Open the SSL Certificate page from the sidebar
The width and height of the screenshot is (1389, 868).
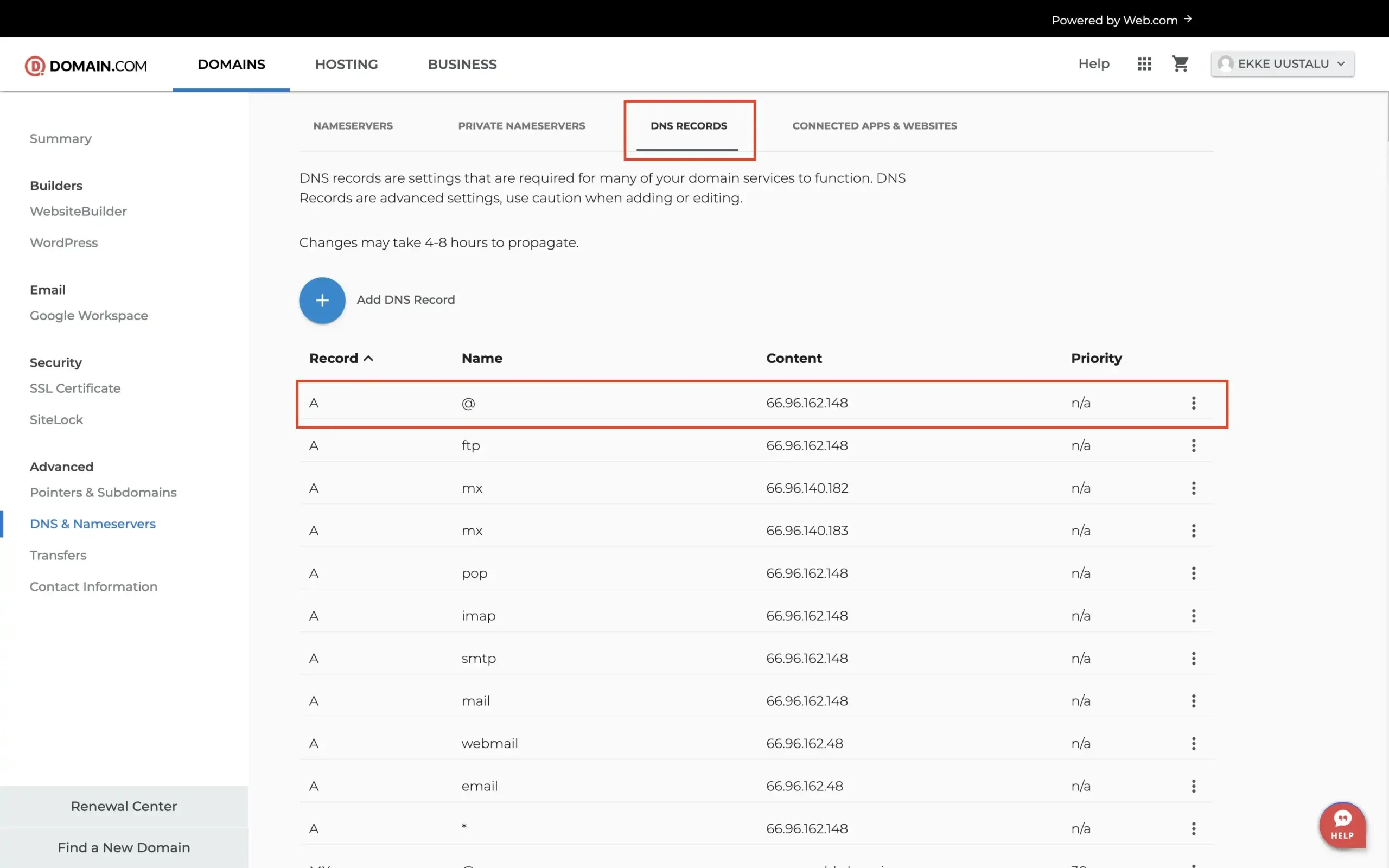[75, 388]
